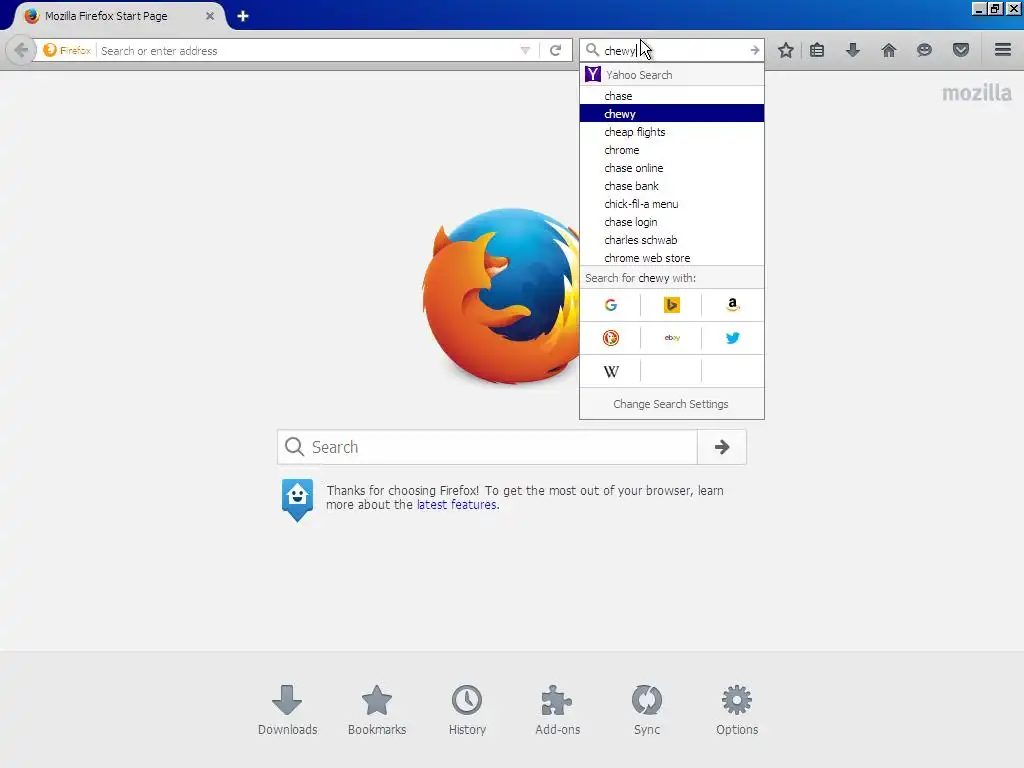Image resolution: width=1024 pixels, height=768 pixels.
Task: Open Change Search Settings
Action: [x=671, y=404]
